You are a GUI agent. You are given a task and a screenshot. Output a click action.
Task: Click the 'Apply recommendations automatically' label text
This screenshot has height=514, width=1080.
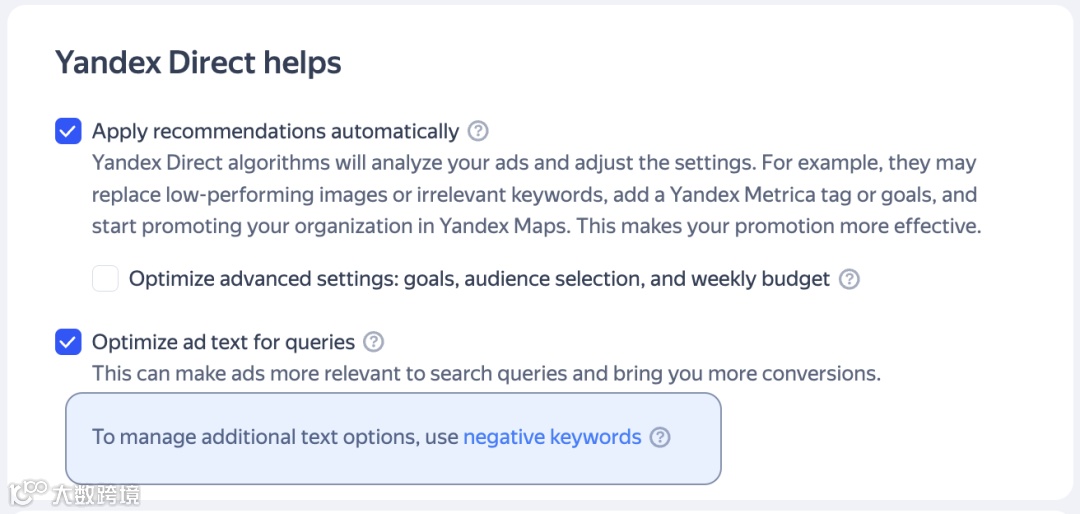[x=275, y=131]
